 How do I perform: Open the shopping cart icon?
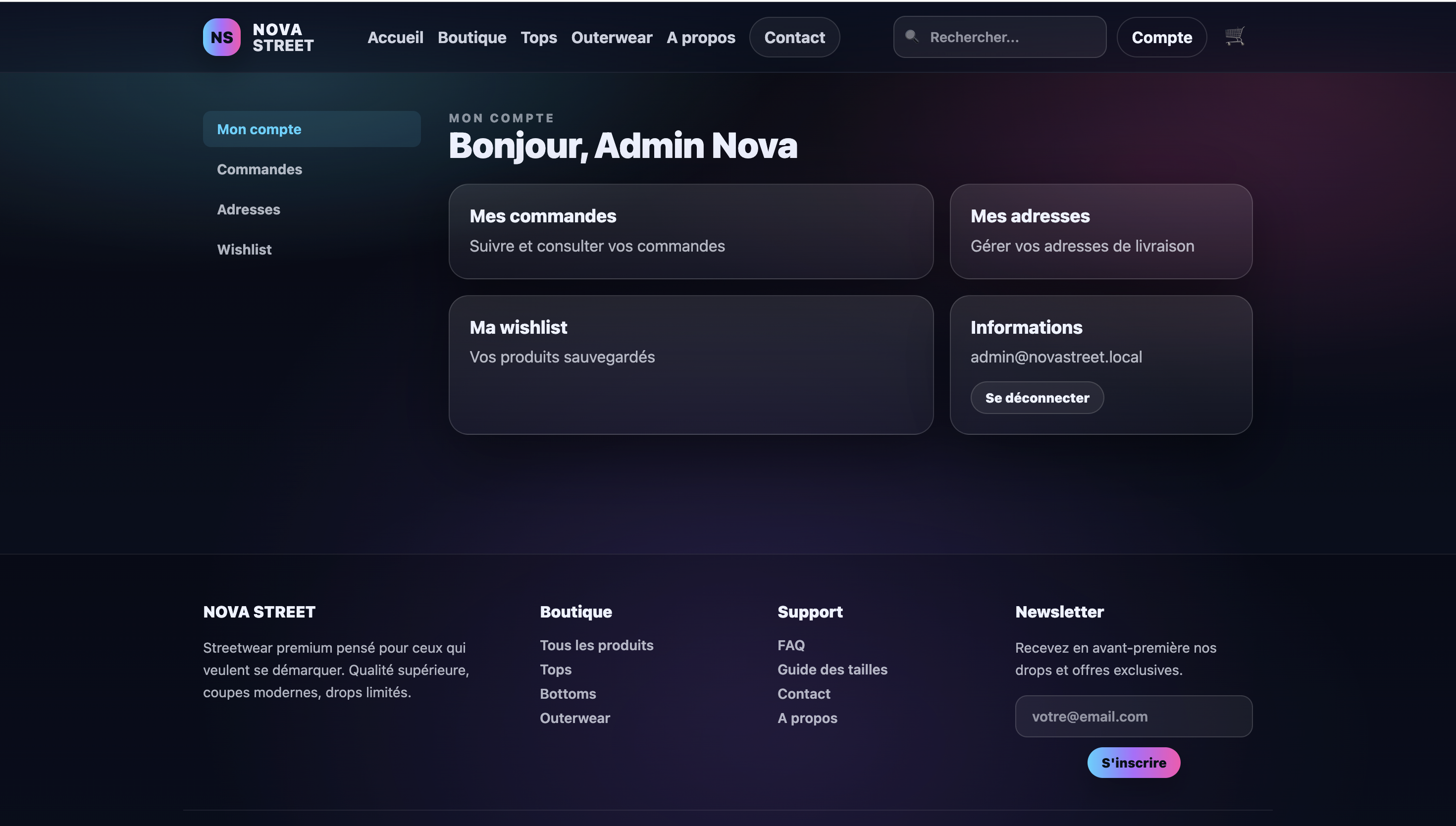[1234, 37]
